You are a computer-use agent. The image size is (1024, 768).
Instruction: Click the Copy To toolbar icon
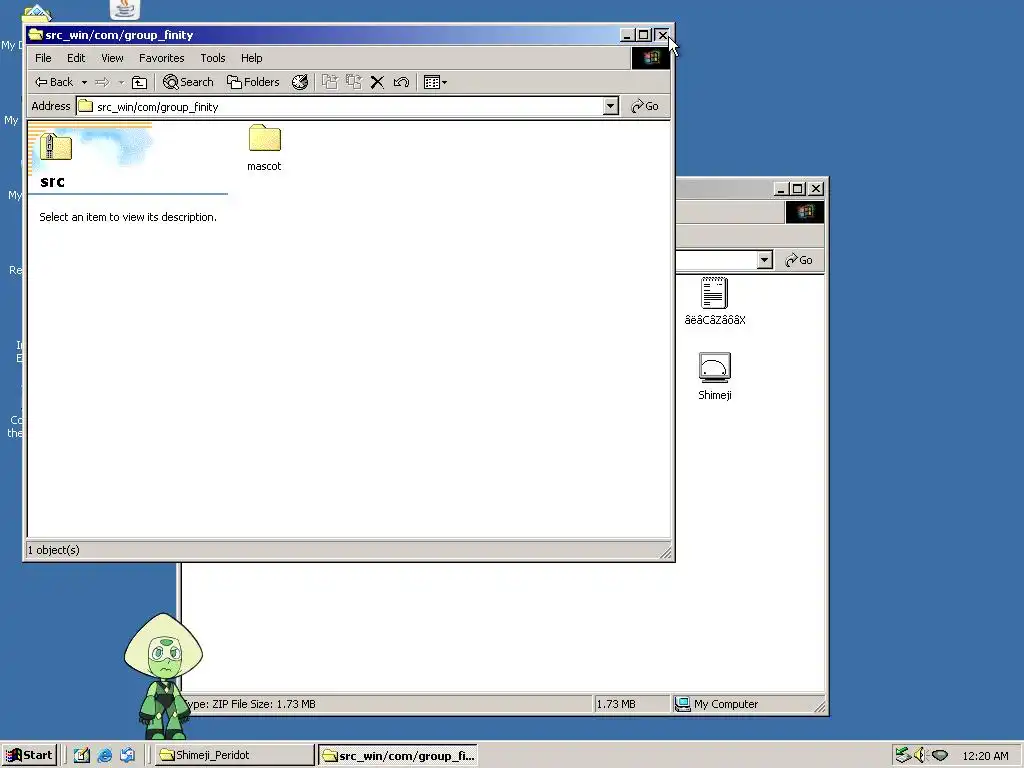point(353,82)
